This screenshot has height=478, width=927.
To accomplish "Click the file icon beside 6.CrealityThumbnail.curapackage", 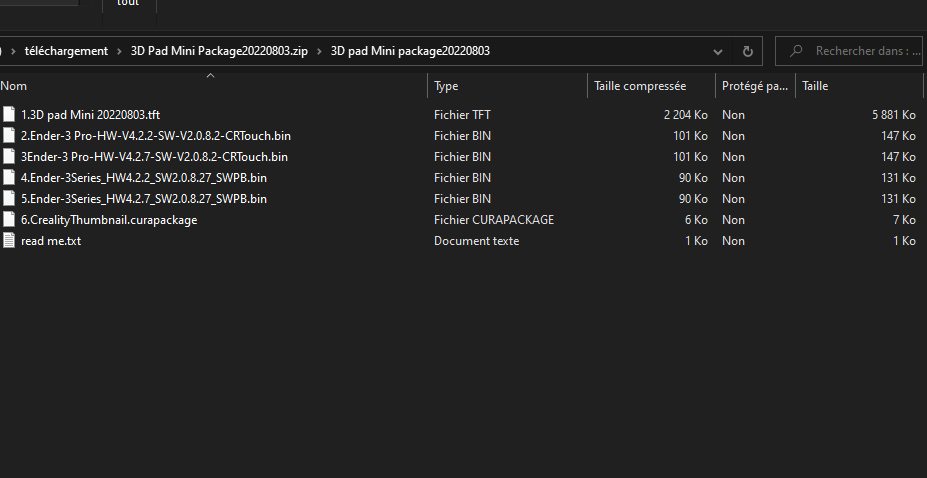I will click(9, 220).
